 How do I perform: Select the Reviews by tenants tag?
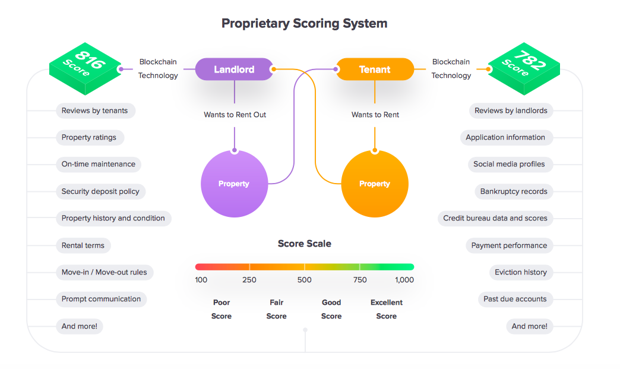tap(95, 111)
